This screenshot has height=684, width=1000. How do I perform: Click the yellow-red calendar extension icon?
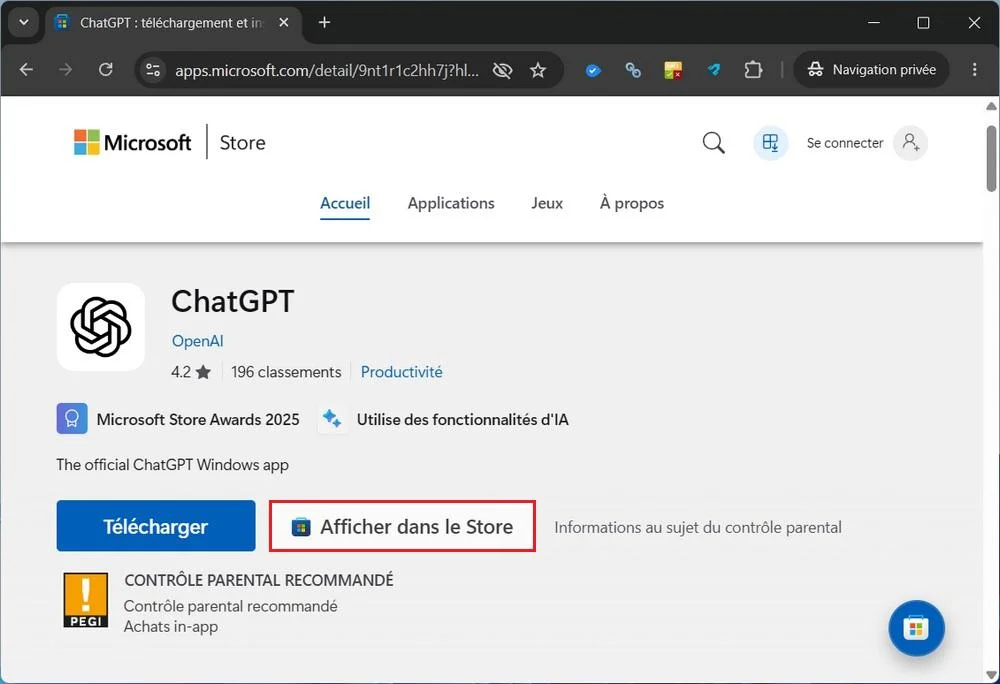tap(673, 70)
